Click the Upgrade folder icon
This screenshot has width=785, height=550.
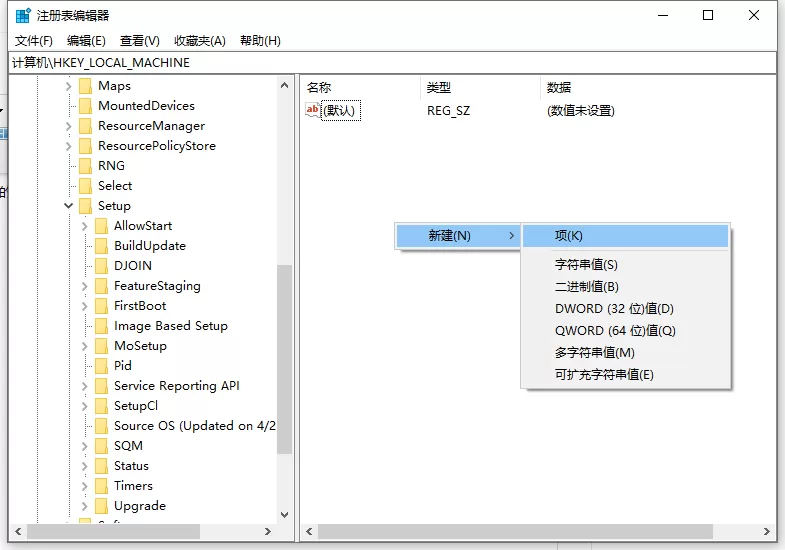pyautogui.click(x=102, y=506)
